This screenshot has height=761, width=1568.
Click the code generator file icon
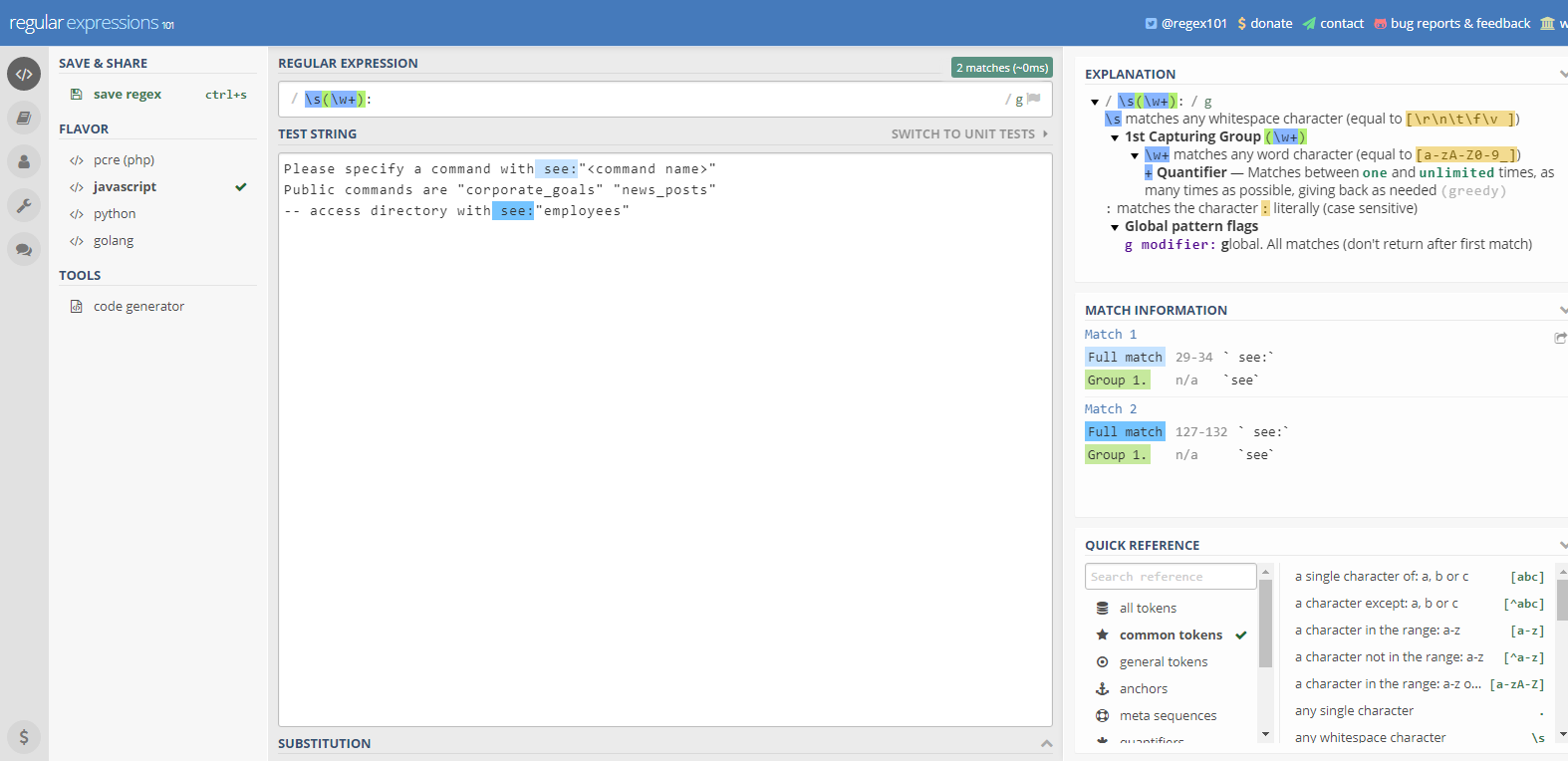pyautogui.click(x=77, y=306)
